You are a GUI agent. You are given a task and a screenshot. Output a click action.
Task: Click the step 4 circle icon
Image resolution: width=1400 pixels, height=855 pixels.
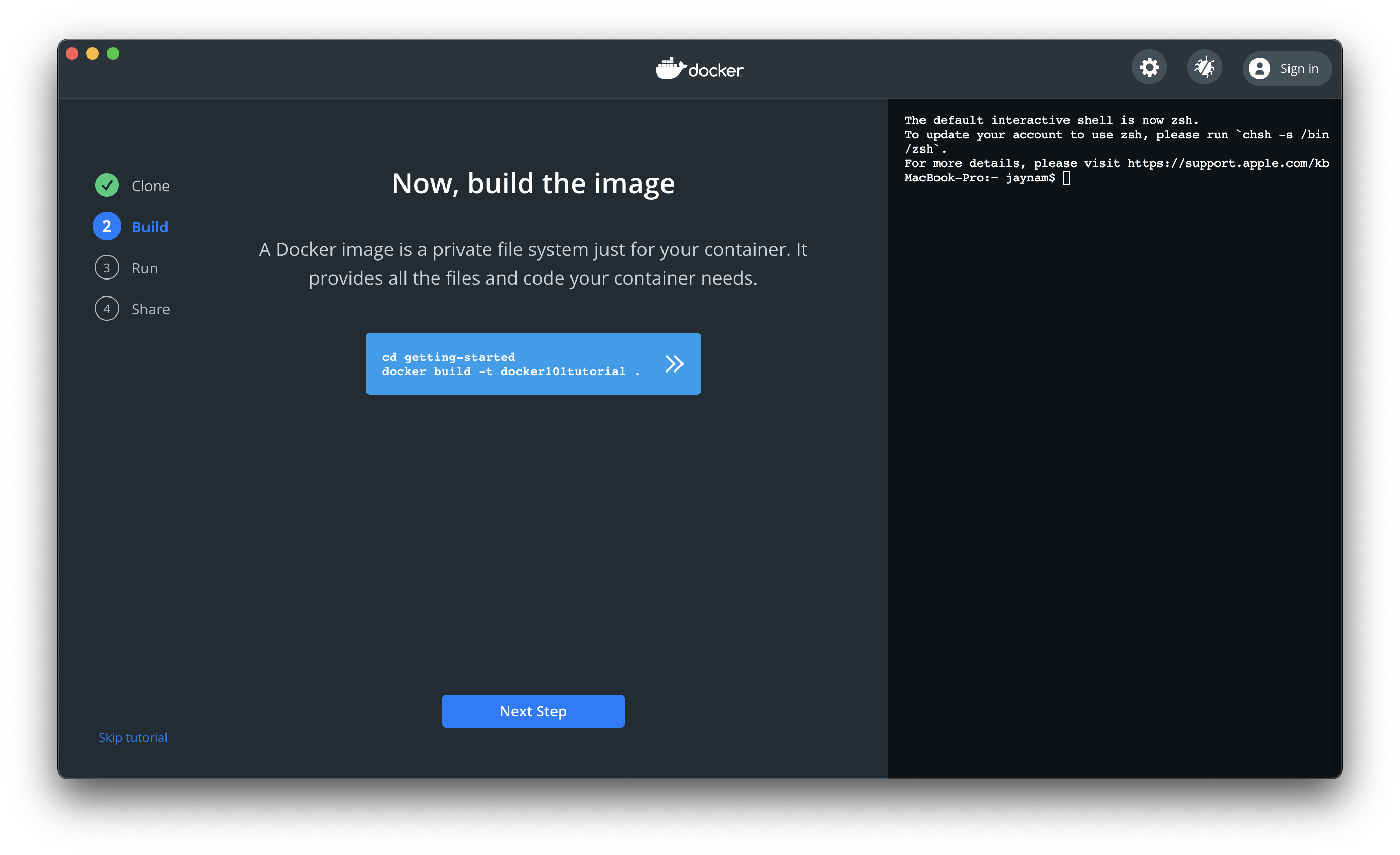click(107, 309)
